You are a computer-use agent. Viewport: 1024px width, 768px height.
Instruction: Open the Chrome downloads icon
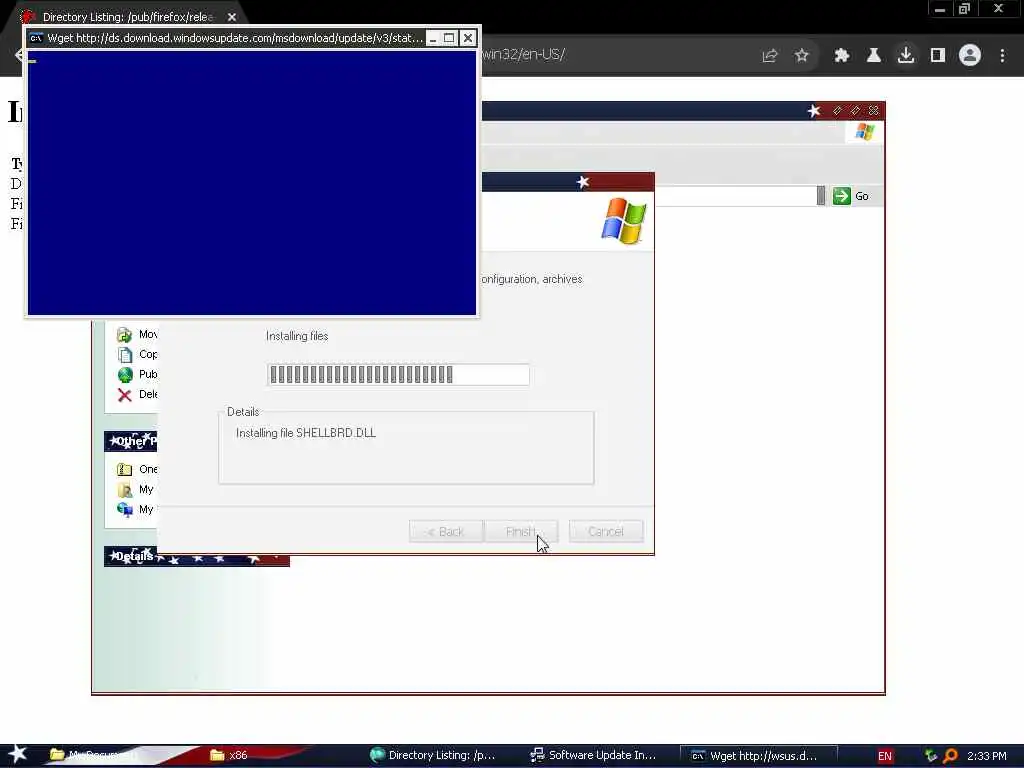[x=906, y=56]
